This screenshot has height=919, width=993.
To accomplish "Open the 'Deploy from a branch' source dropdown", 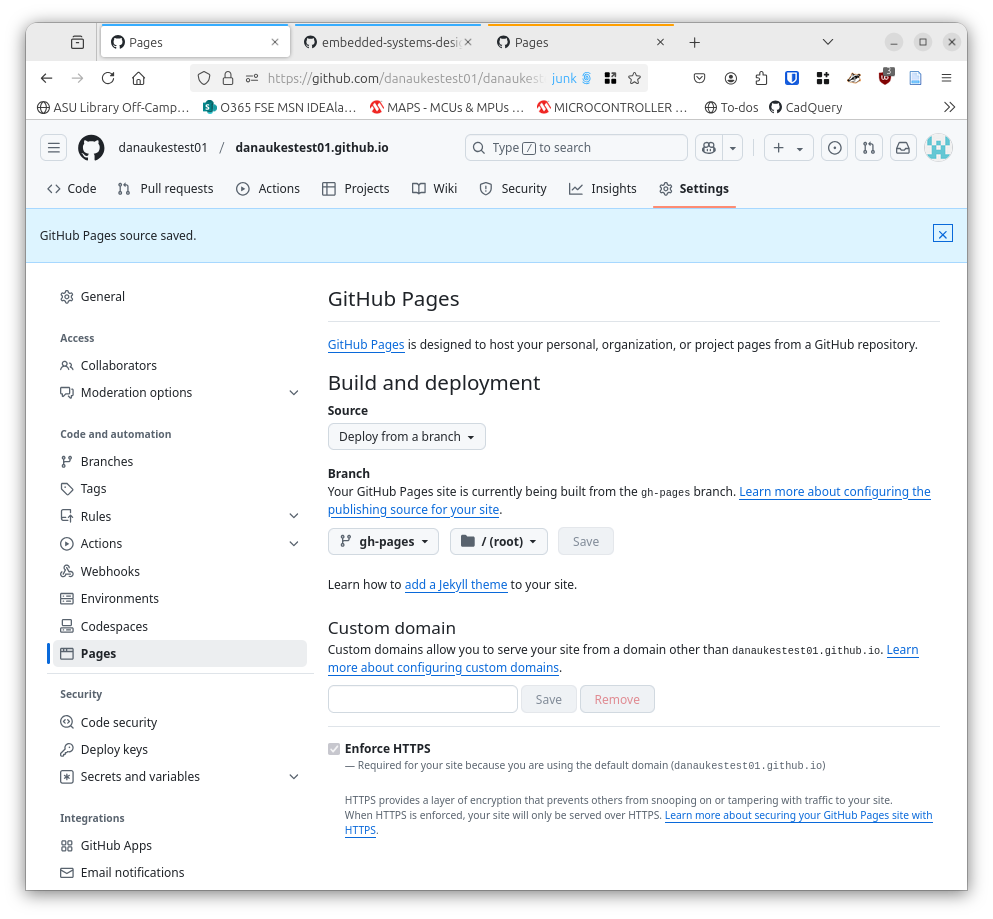I will click(x=407, y=437).
